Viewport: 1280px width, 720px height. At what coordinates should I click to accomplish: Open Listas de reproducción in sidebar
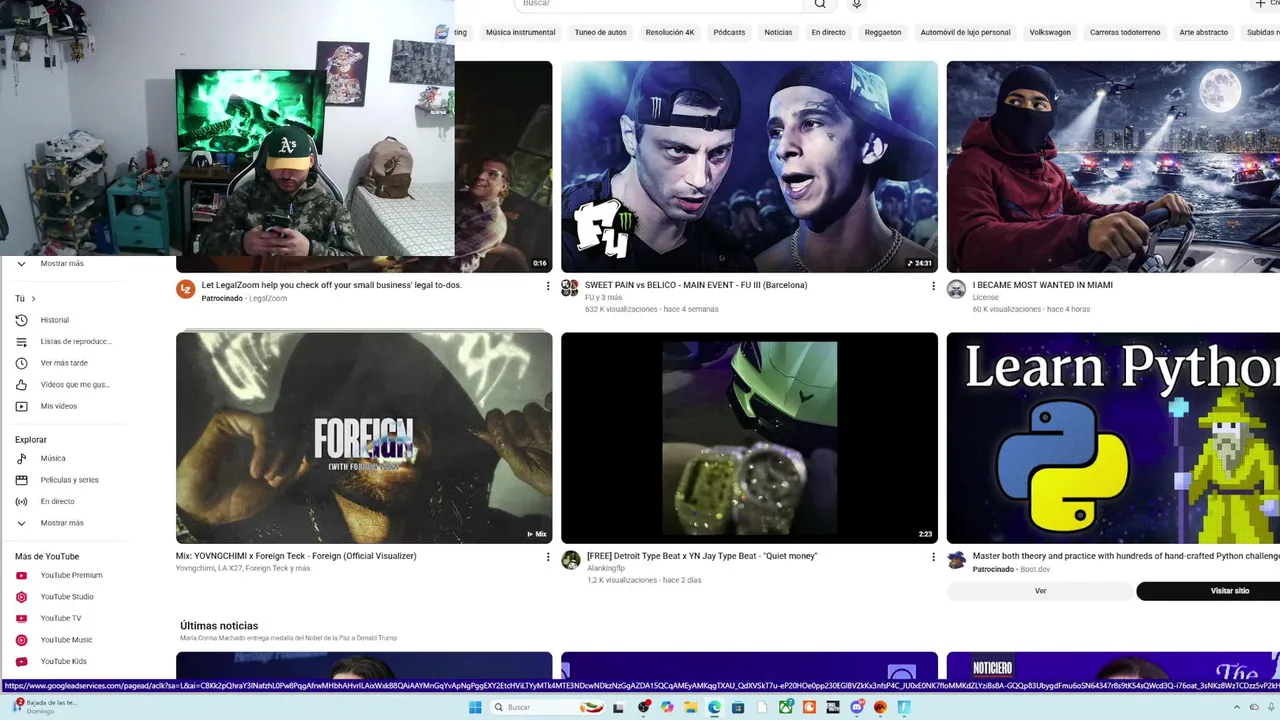pyautogui.click(x=62, y=341)
